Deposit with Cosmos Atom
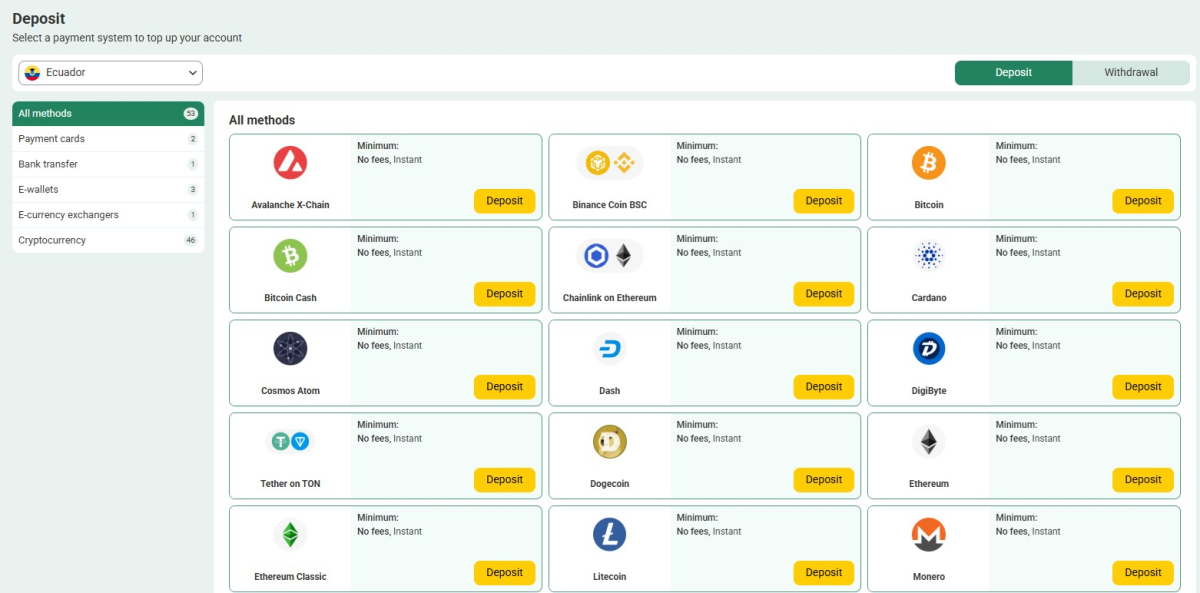1200x593 pixels. click(x=505, y=387)
